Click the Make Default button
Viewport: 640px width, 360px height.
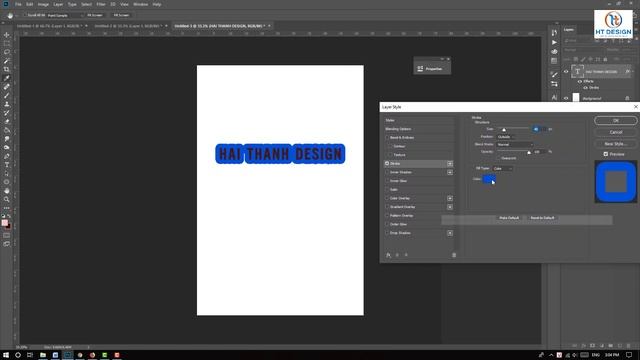[x=509, y=218]
